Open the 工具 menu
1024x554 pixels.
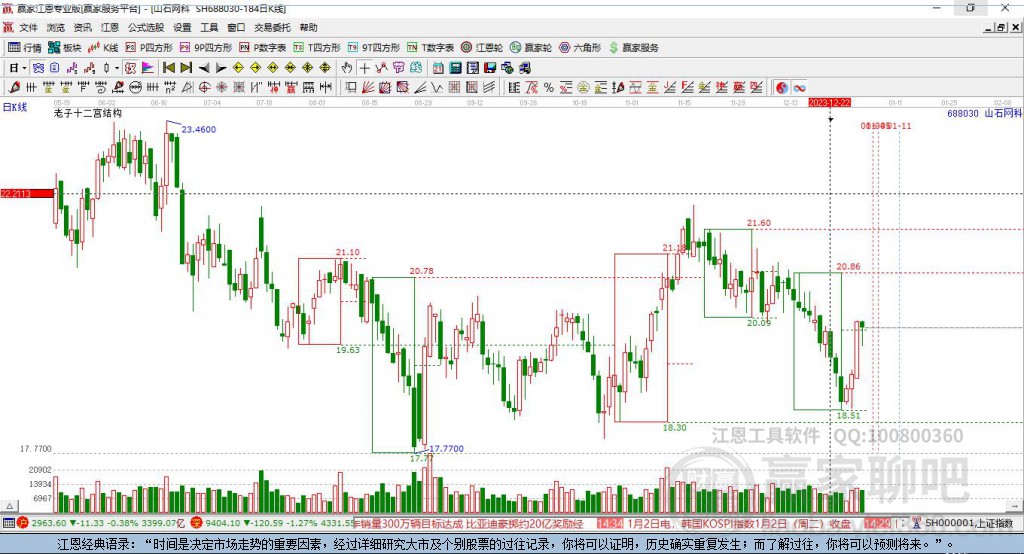point(209,27)
